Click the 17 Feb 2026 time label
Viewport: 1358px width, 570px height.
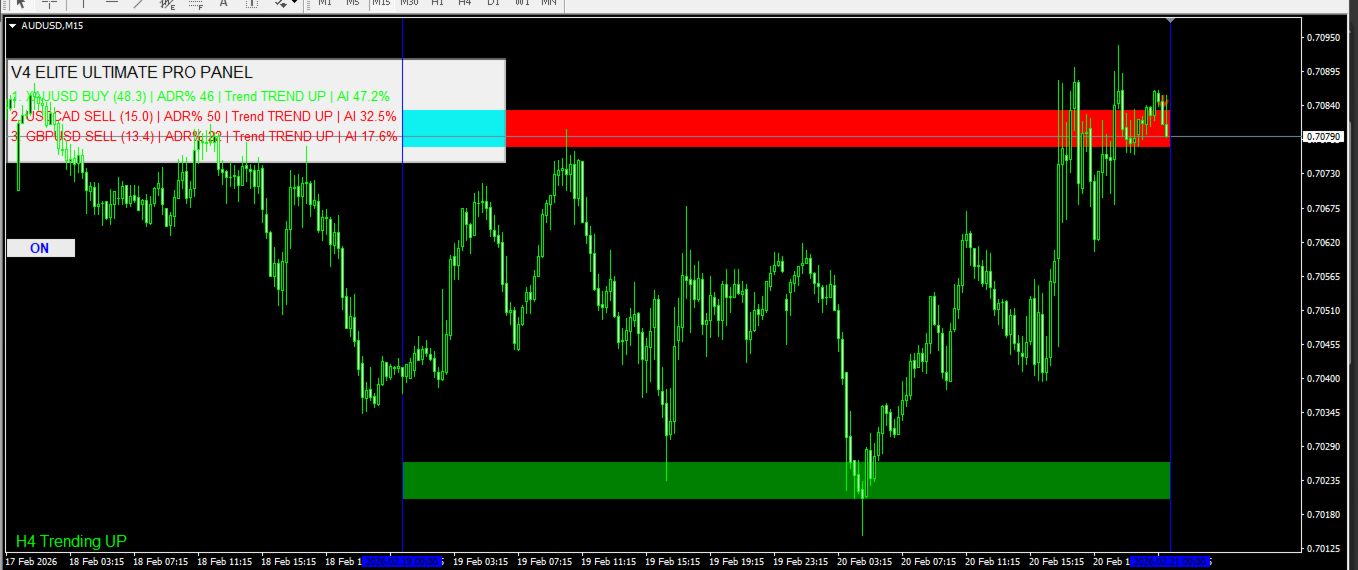pos(31,561)
